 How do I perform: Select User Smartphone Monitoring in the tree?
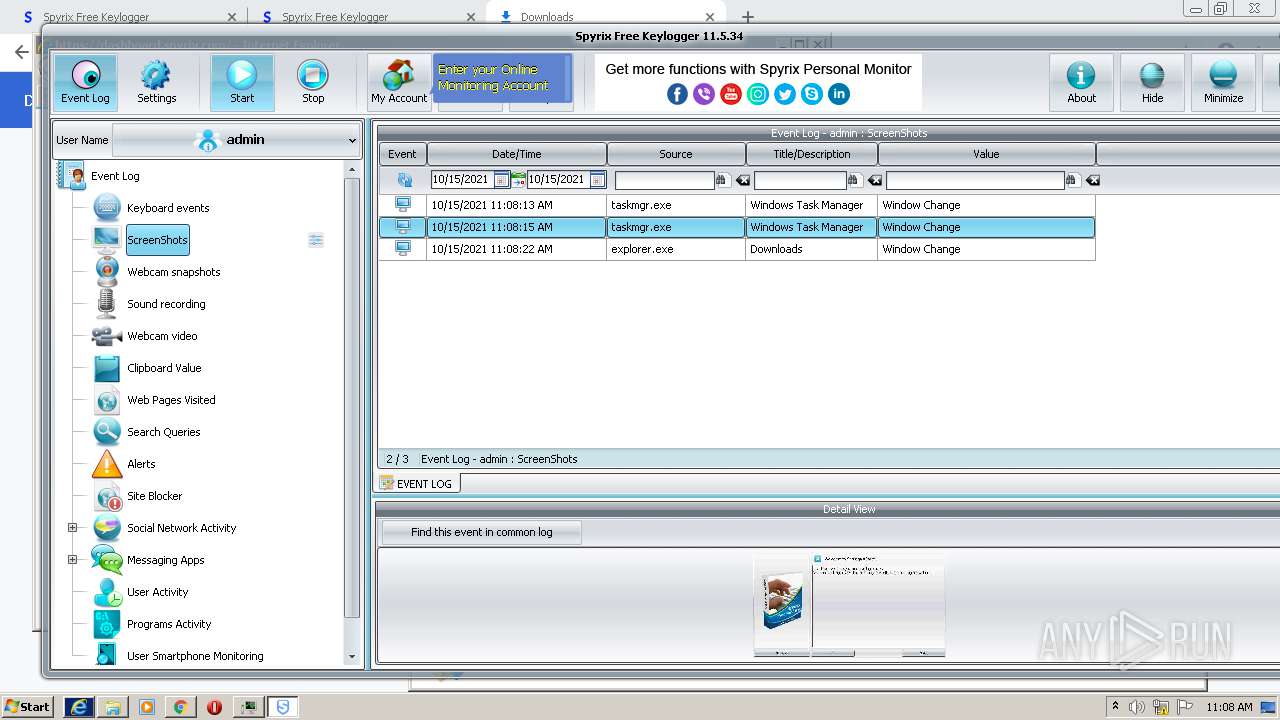[x=195, y=656]
